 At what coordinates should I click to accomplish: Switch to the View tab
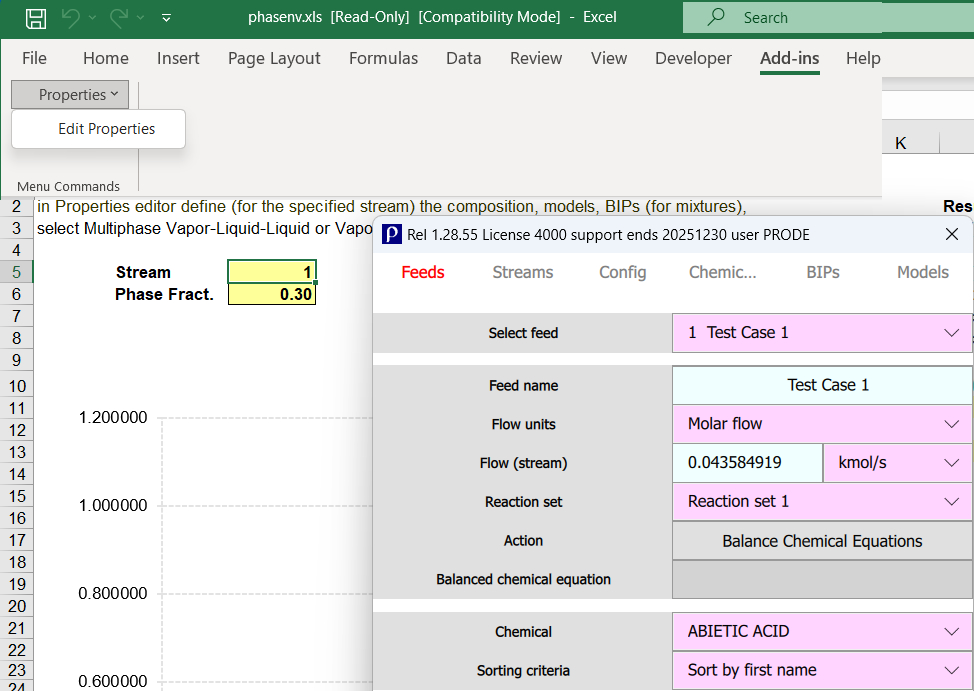click(609, 58)
